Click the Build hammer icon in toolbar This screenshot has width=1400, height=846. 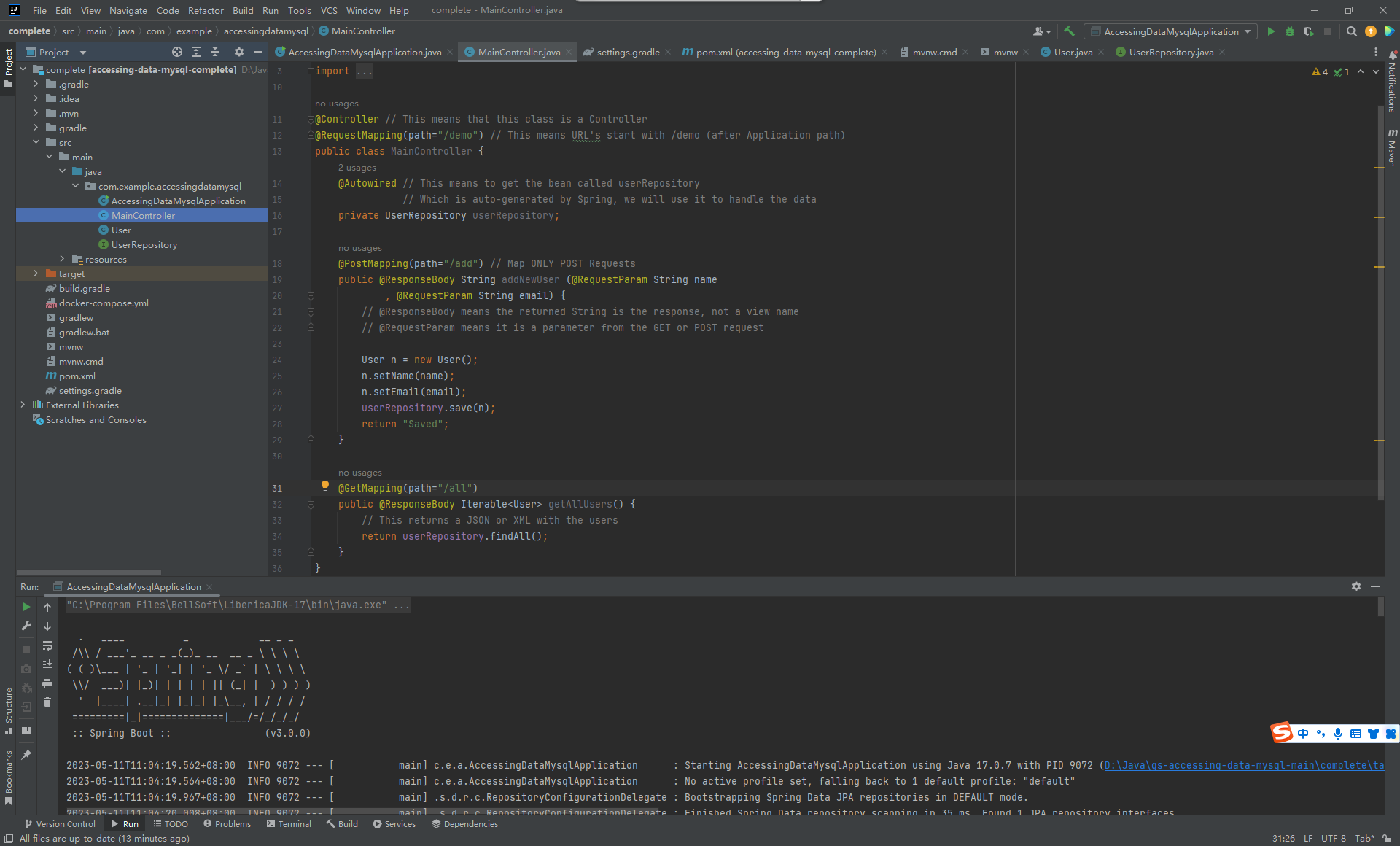(1069, 31)
